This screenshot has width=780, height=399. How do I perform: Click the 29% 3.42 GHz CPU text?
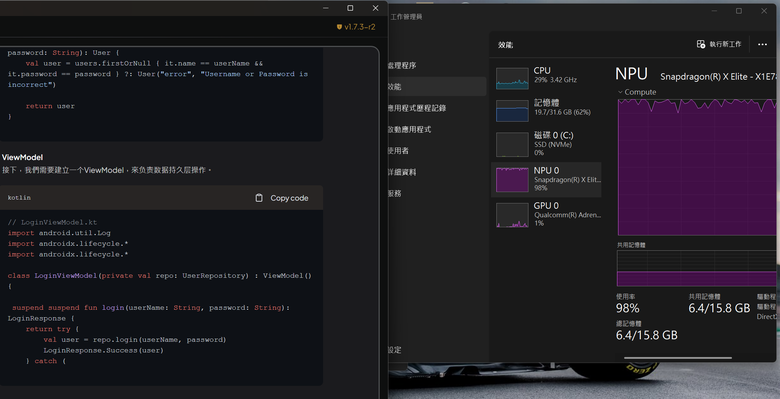[x=555, y=80]
